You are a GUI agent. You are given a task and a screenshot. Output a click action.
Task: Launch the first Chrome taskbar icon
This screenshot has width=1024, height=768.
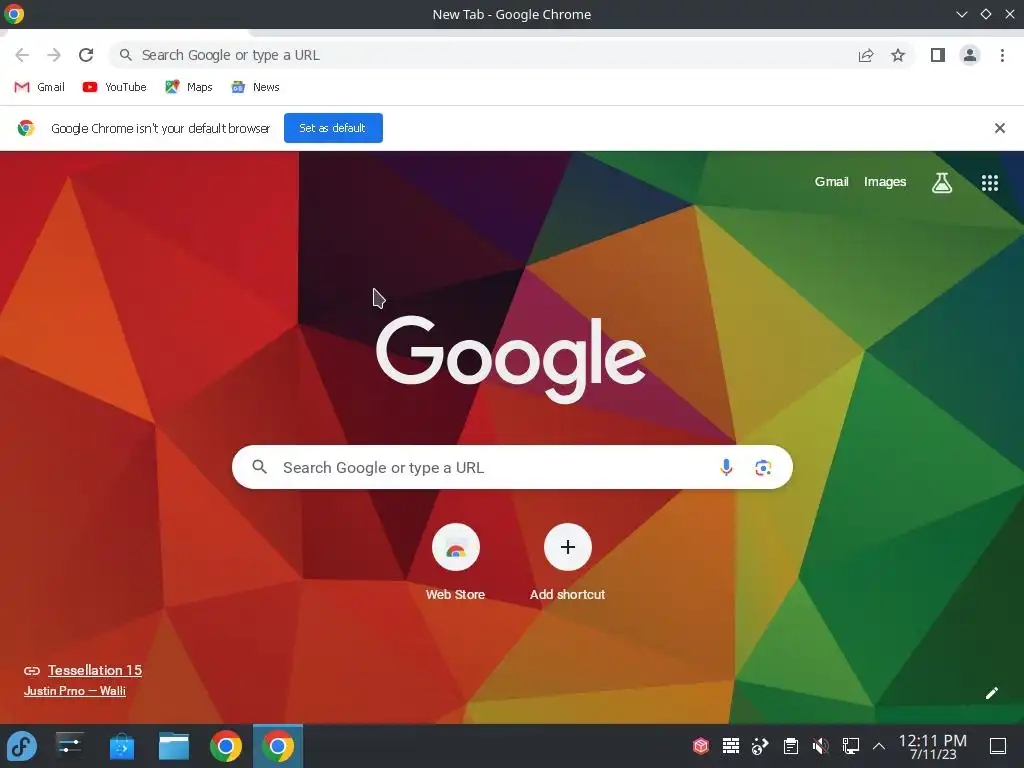(x=226, y=746)
